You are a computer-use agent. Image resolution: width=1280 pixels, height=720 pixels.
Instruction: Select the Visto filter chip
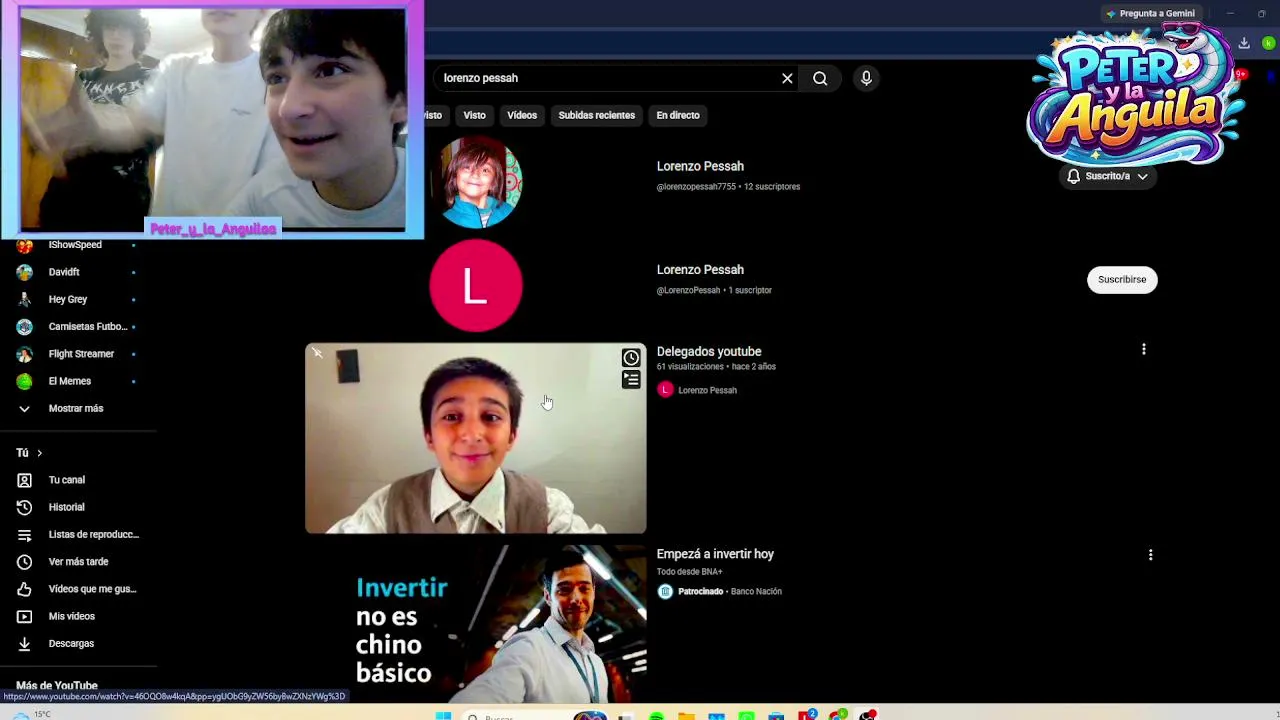click(x=474, y=115)
